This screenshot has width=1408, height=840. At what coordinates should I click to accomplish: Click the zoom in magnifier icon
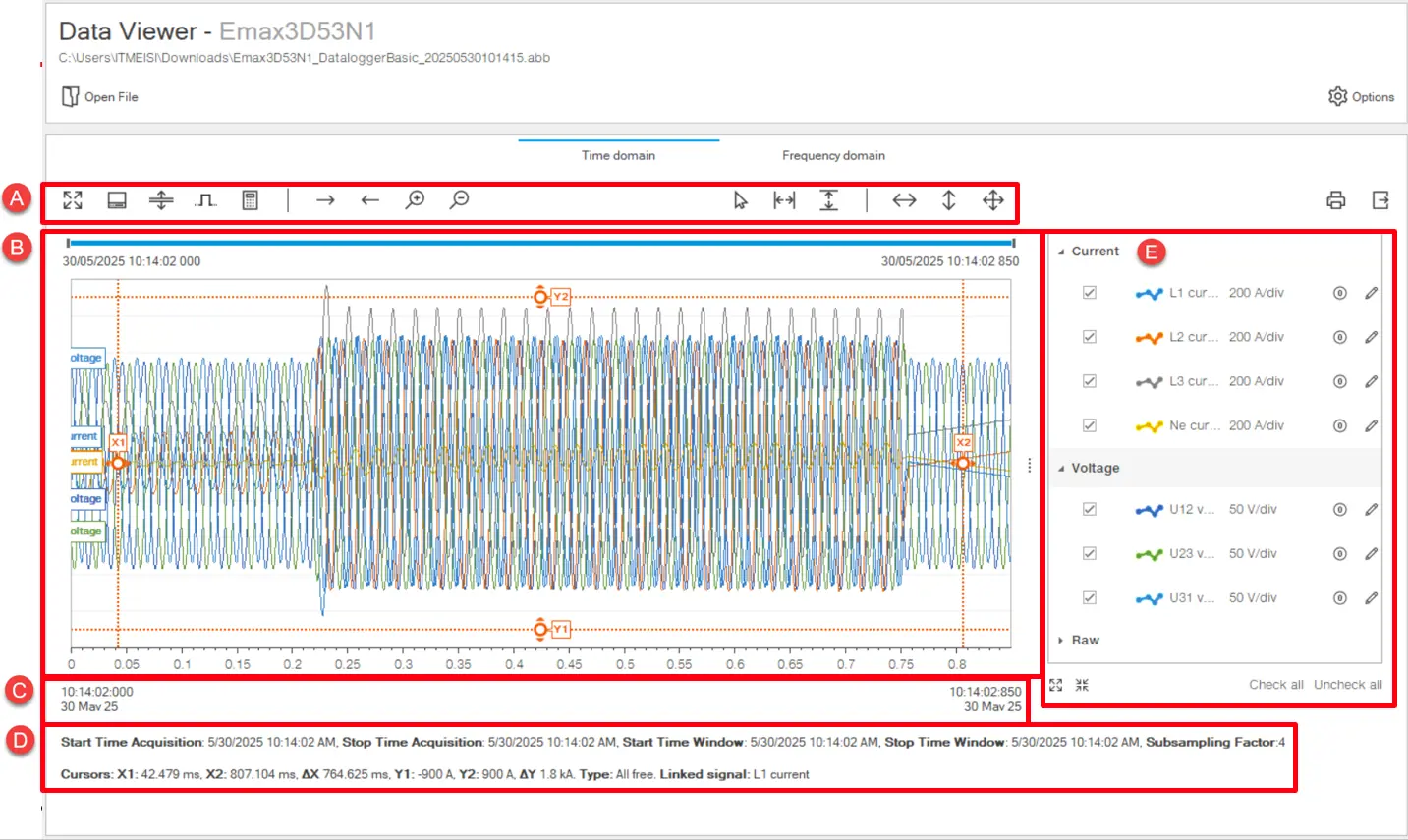pyautogui.click(x=415, y=199)
